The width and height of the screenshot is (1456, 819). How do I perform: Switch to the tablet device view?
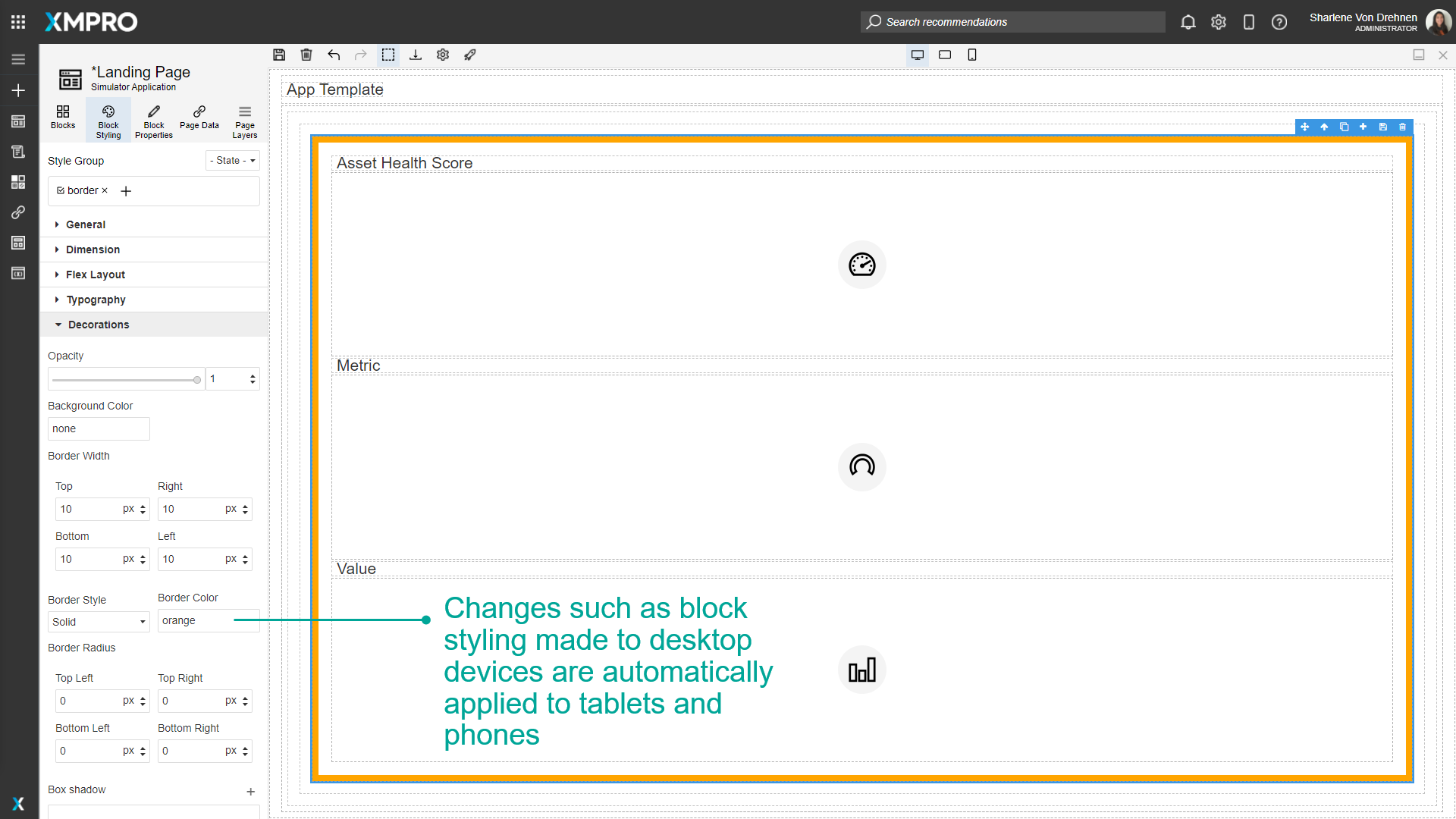point(945,55)
